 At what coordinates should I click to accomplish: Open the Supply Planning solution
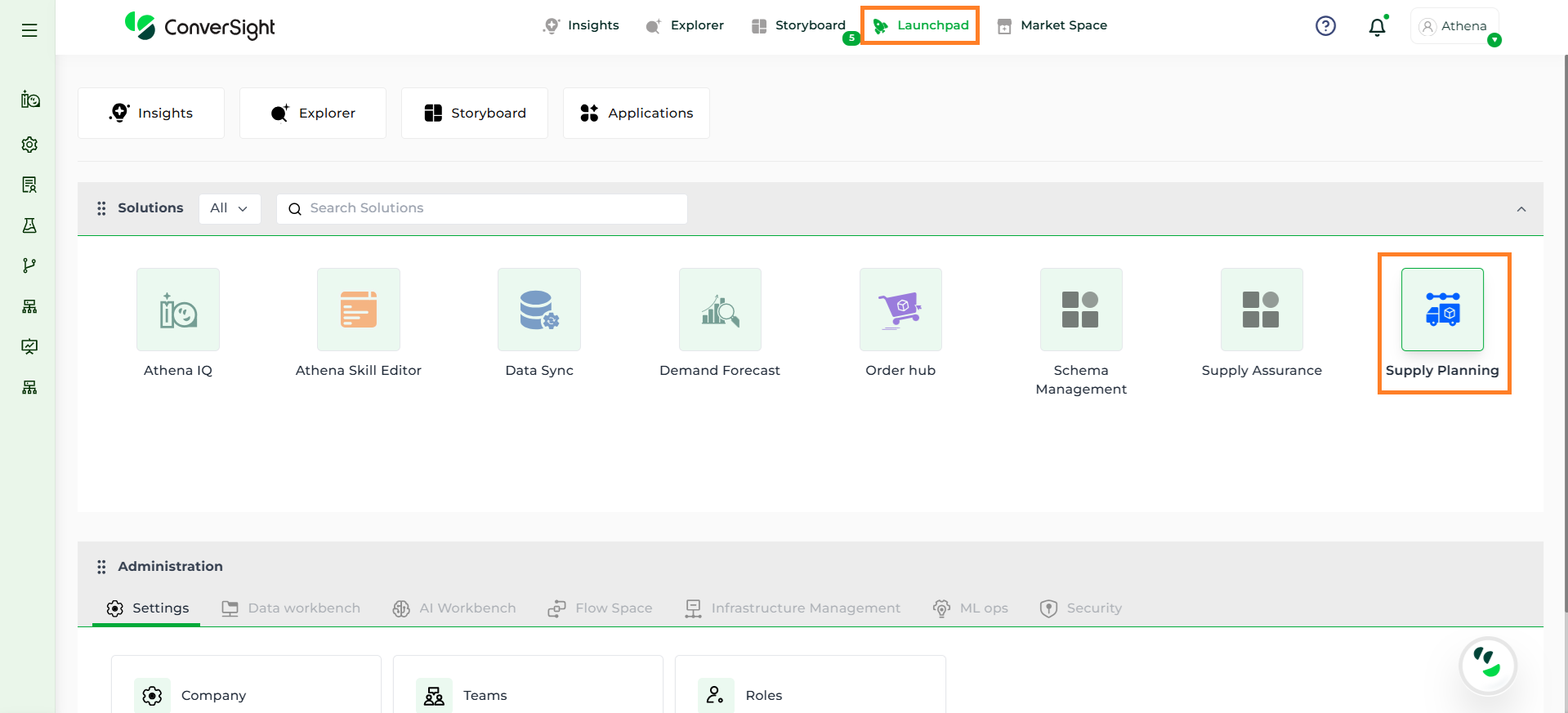click(1442, 310)
